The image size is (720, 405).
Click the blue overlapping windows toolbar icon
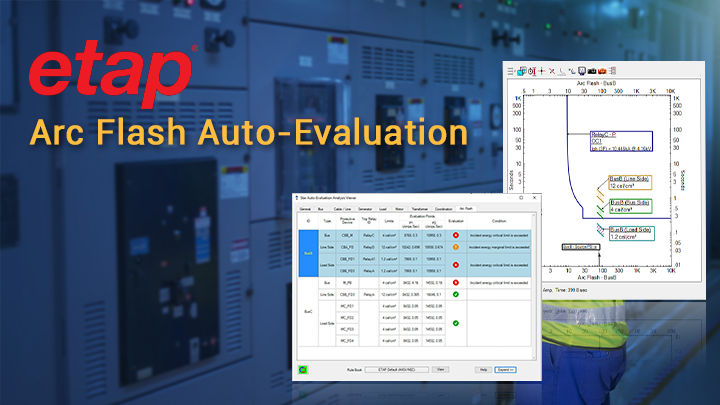[521, 71]
